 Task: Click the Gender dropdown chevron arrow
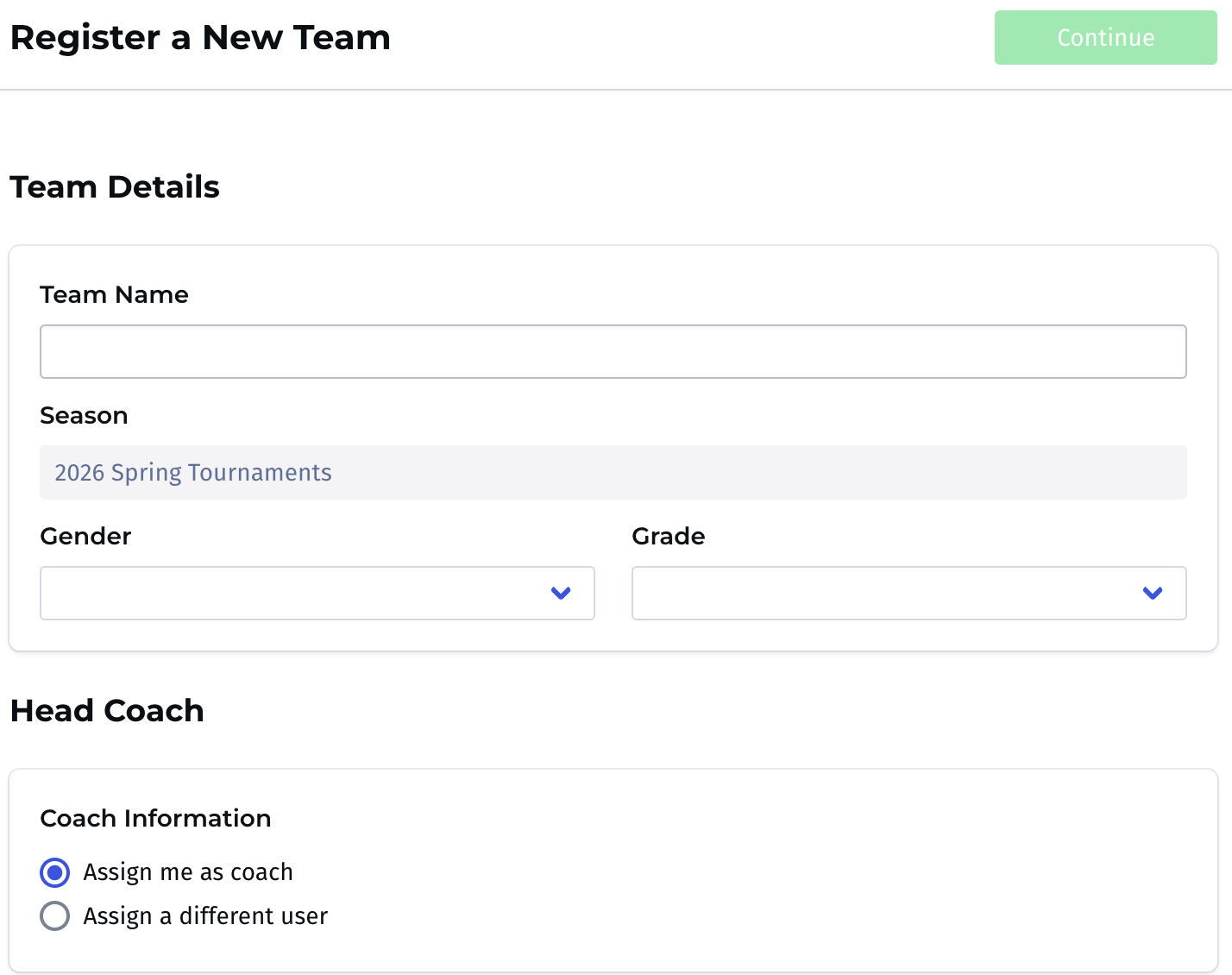pyautogui.click(x=561, y=593)
